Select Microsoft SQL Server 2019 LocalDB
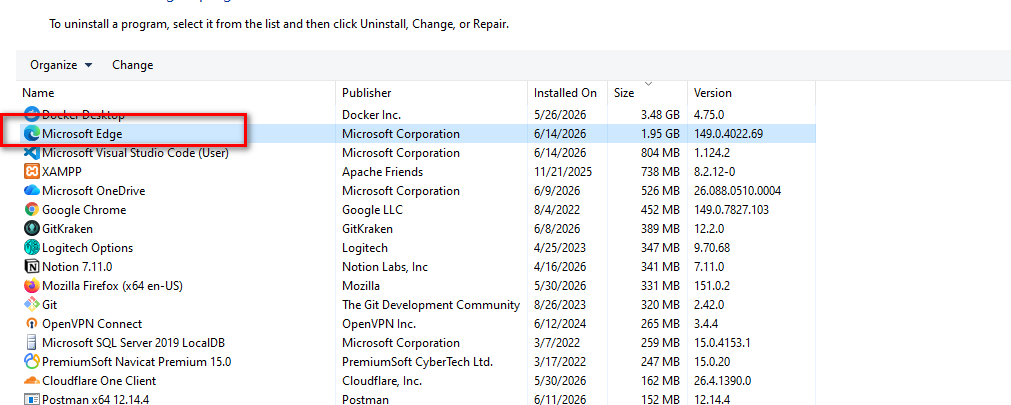 click(133, 342)
